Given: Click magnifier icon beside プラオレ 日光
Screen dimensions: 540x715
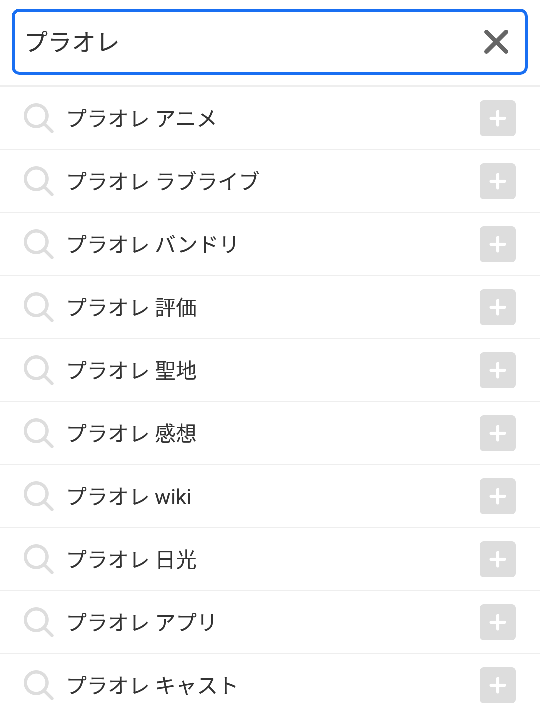Looking at the screenshot, I should 39,560.
